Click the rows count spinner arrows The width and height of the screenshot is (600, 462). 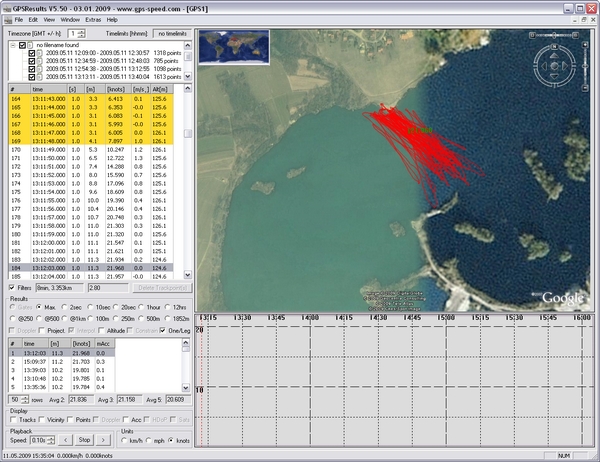tap(25, 400)
